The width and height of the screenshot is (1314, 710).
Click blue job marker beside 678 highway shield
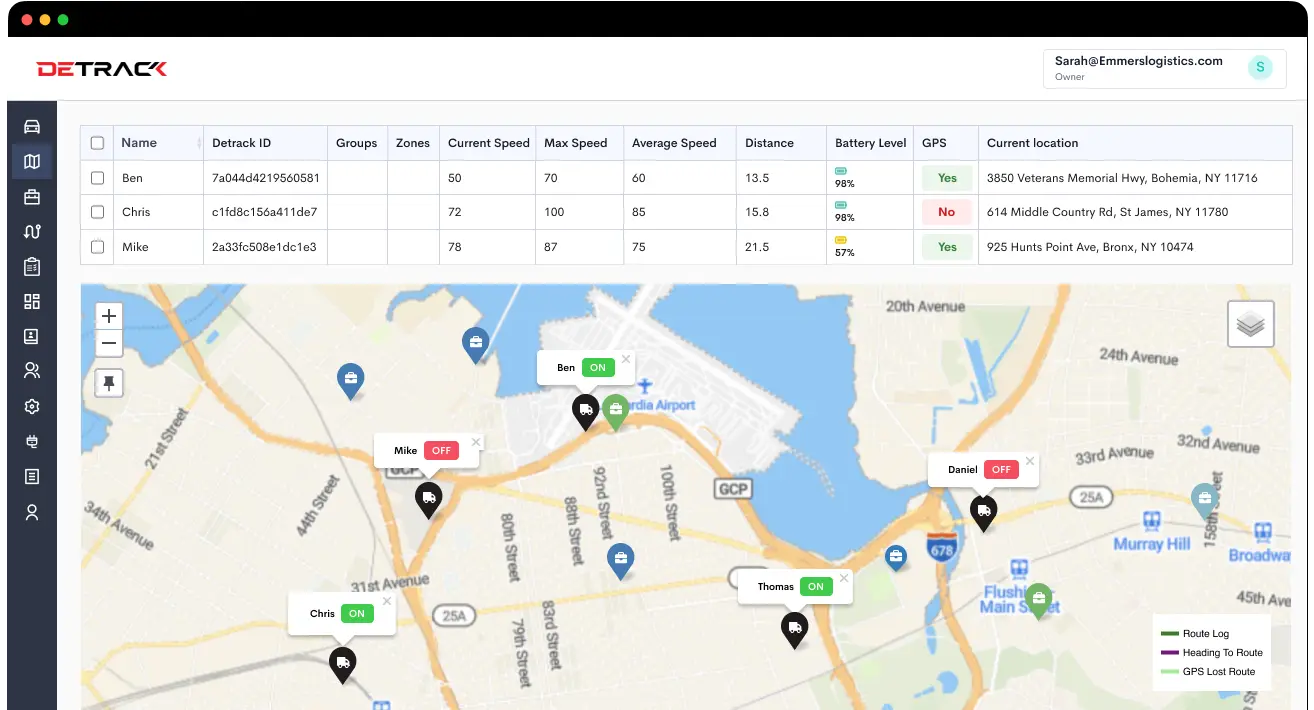pyautogui.click(x=896, y=558)
